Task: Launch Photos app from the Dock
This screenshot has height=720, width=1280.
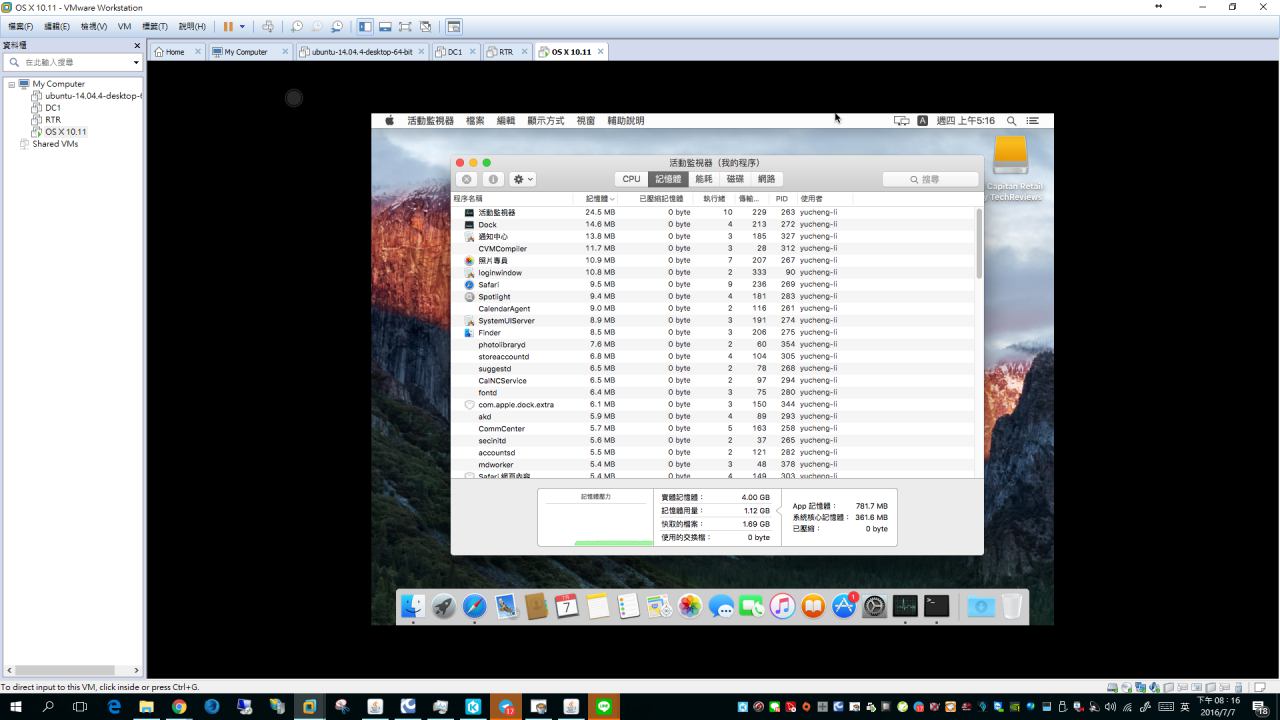Action: (690, 606)
